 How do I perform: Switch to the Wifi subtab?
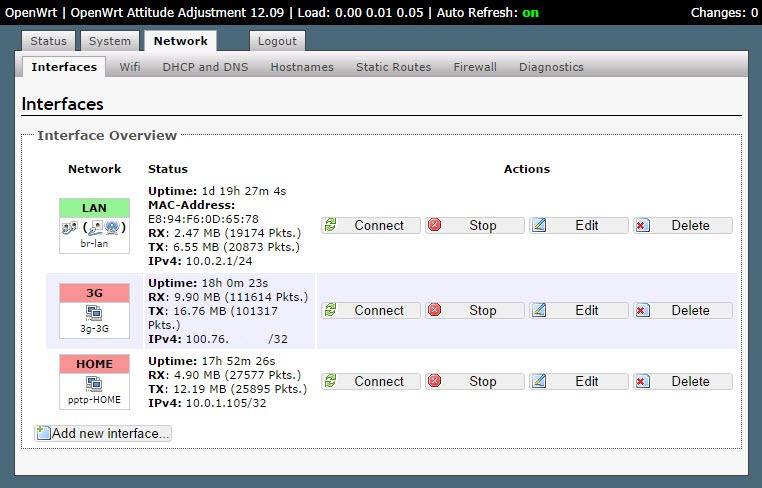[130, 67]
